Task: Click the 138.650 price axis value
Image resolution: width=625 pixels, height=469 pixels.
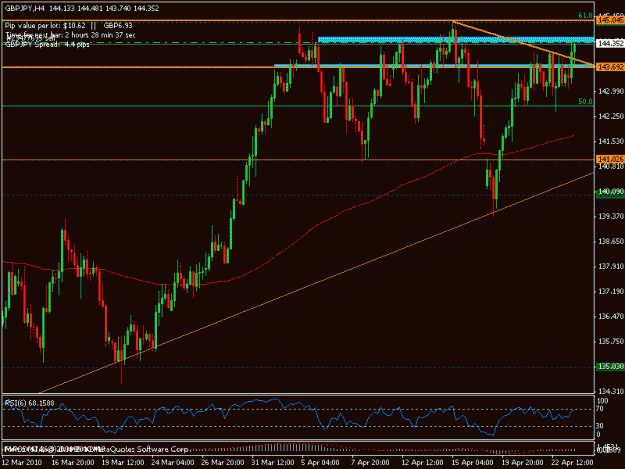Action: (611, 241)
